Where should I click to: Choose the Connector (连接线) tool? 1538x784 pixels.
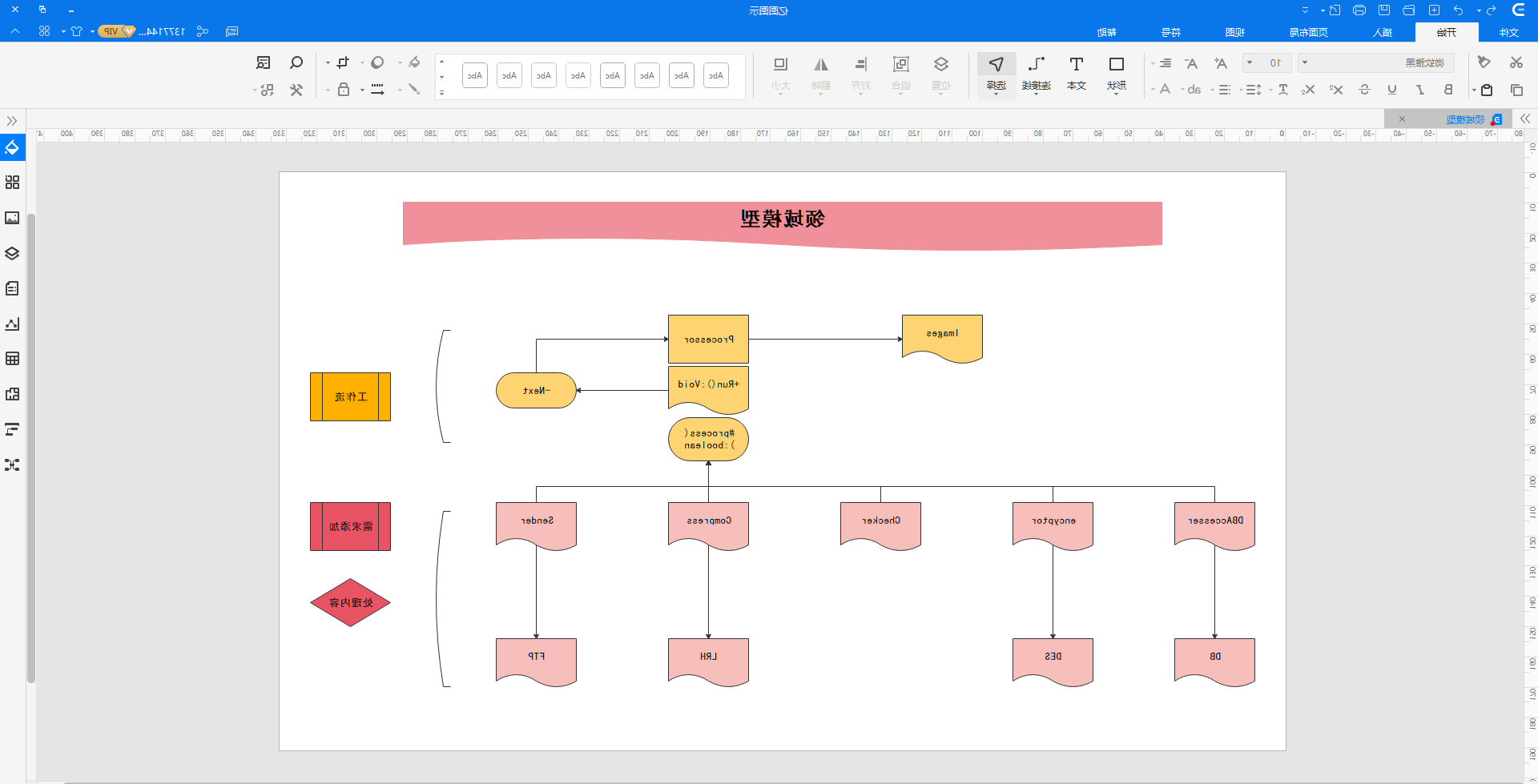tap(1037, 74)
